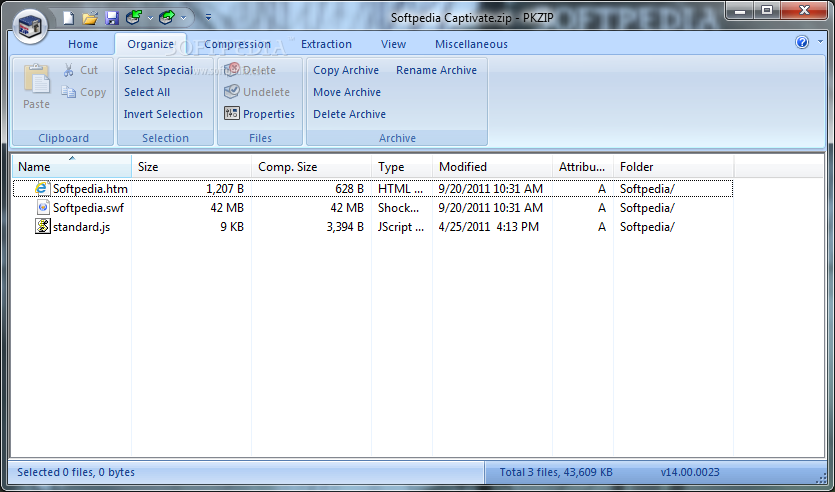
Task: Open the PKZIP application orb menu
Action: (x=30, y=26)
